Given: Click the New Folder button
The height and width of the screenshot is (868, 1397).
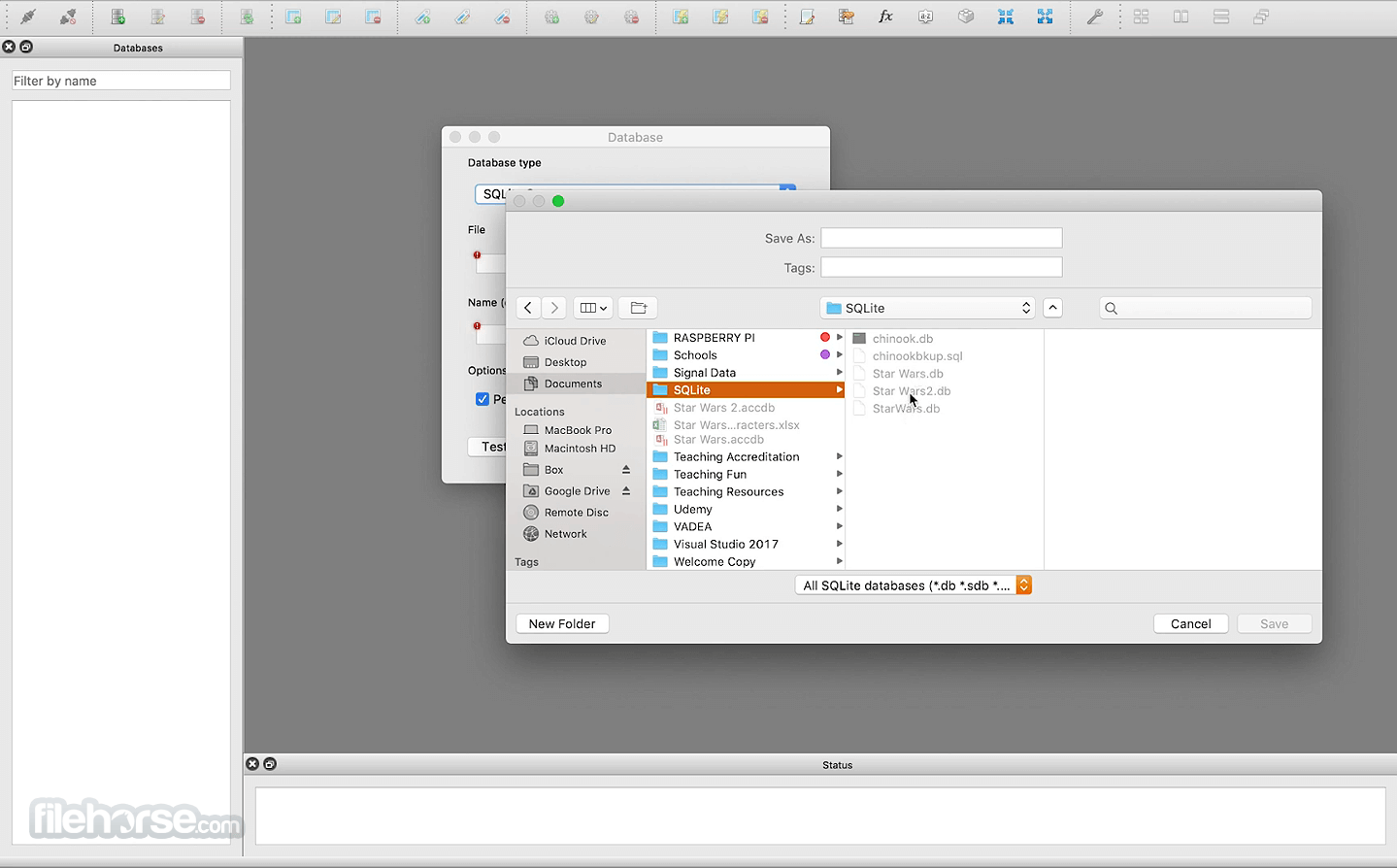Looking at the screenshot, I should coord(562,623).
